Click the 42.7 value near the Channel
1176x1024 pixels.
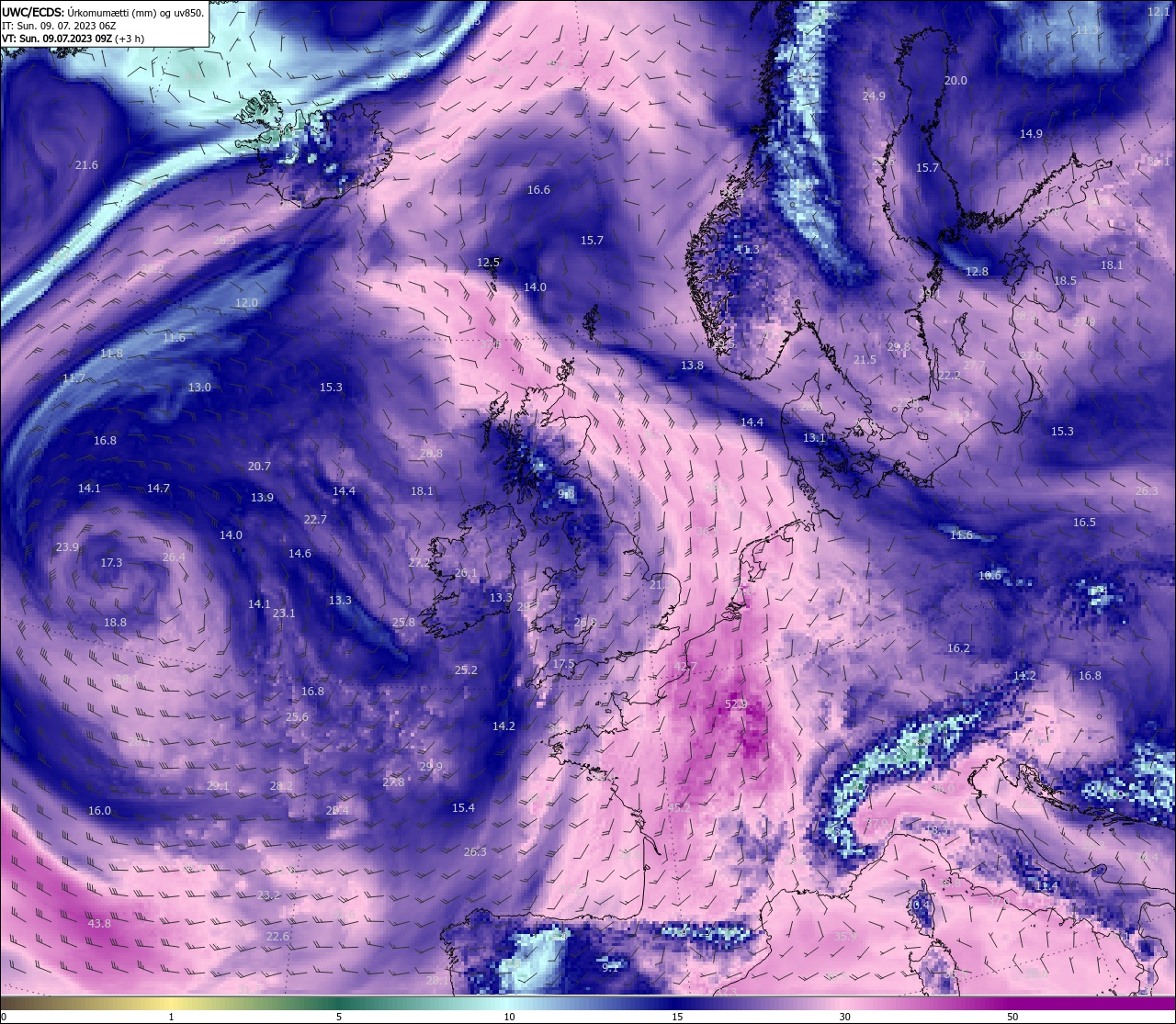[685, 667]
